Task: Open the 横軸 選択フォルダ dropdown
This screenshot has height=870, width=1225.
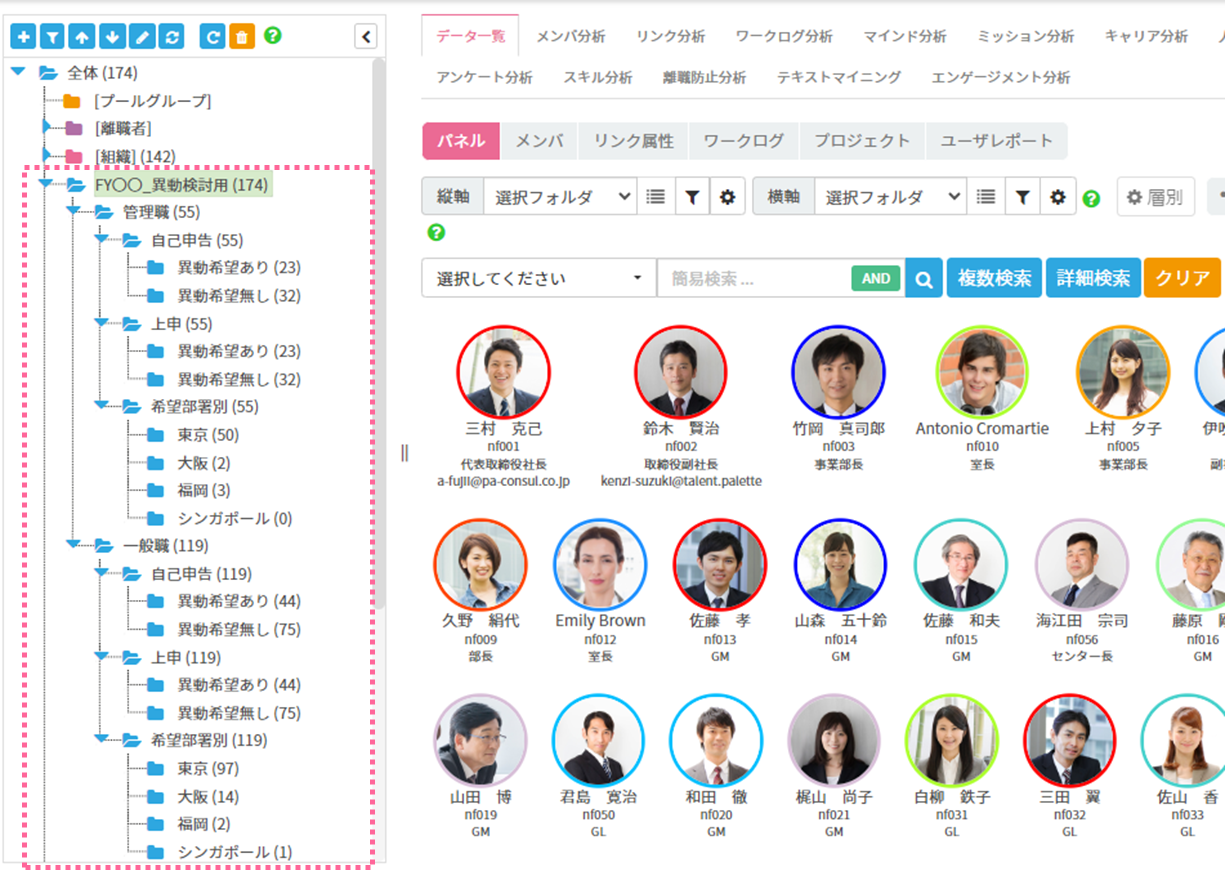Action: (x=891, y=197)
